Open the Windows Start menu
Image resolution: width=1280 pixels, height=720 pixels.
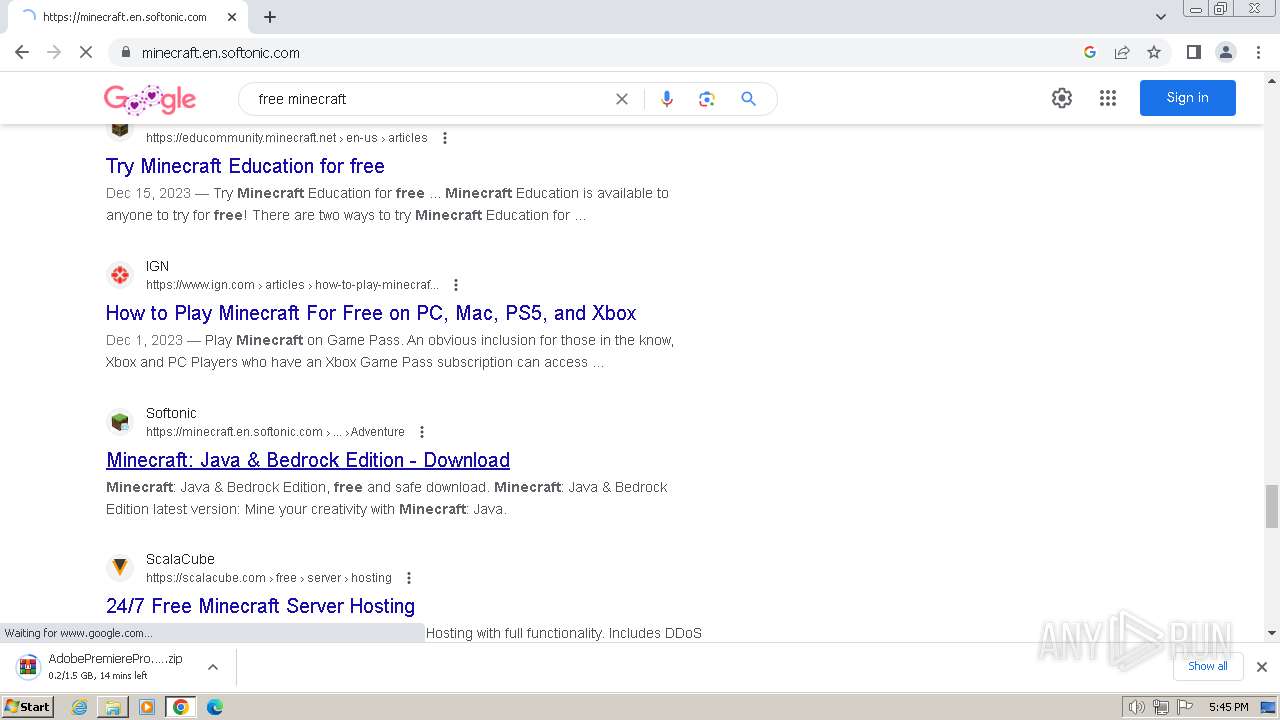(x=27, y=707)
